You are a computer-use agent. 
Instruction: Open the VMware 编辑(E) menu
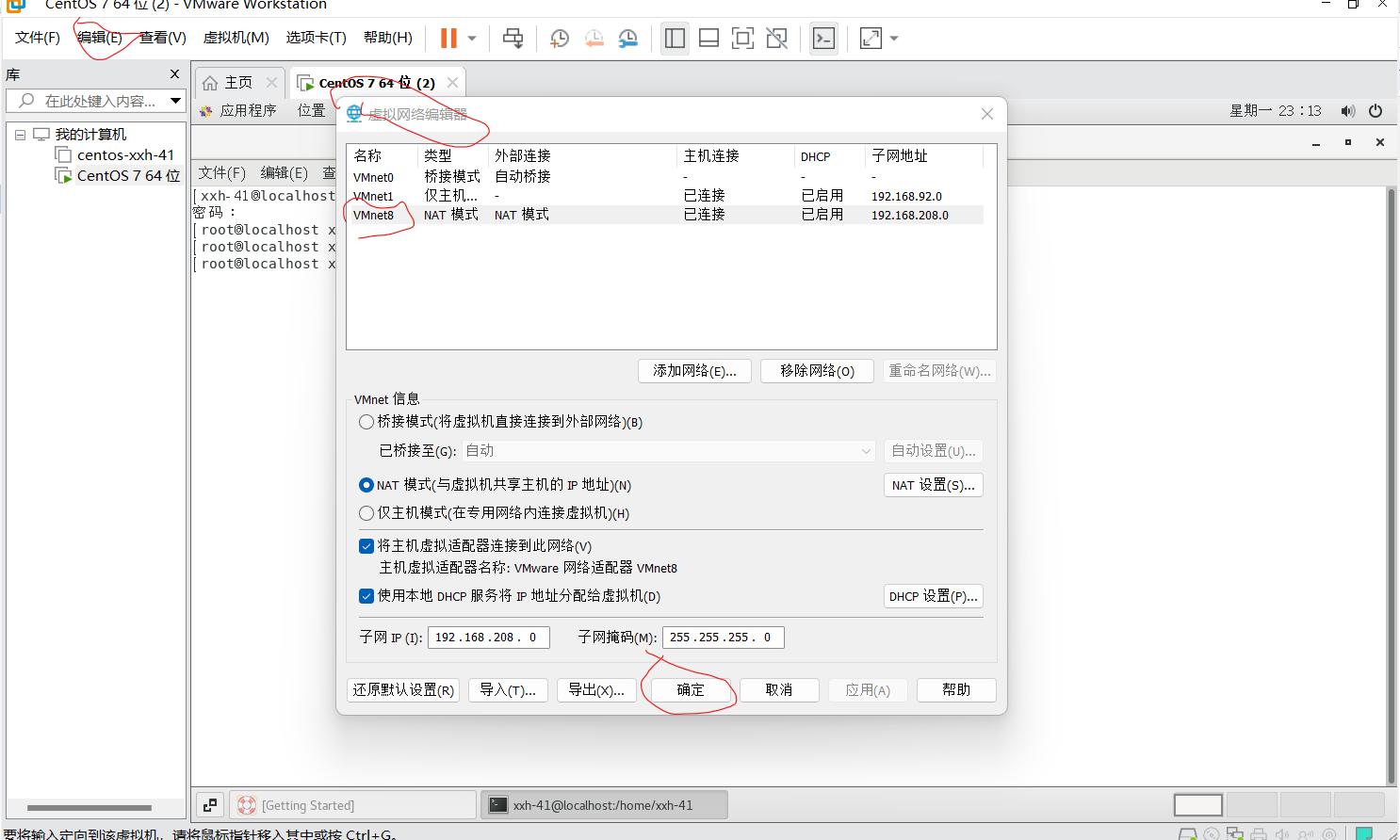click(x=100, y=38)
